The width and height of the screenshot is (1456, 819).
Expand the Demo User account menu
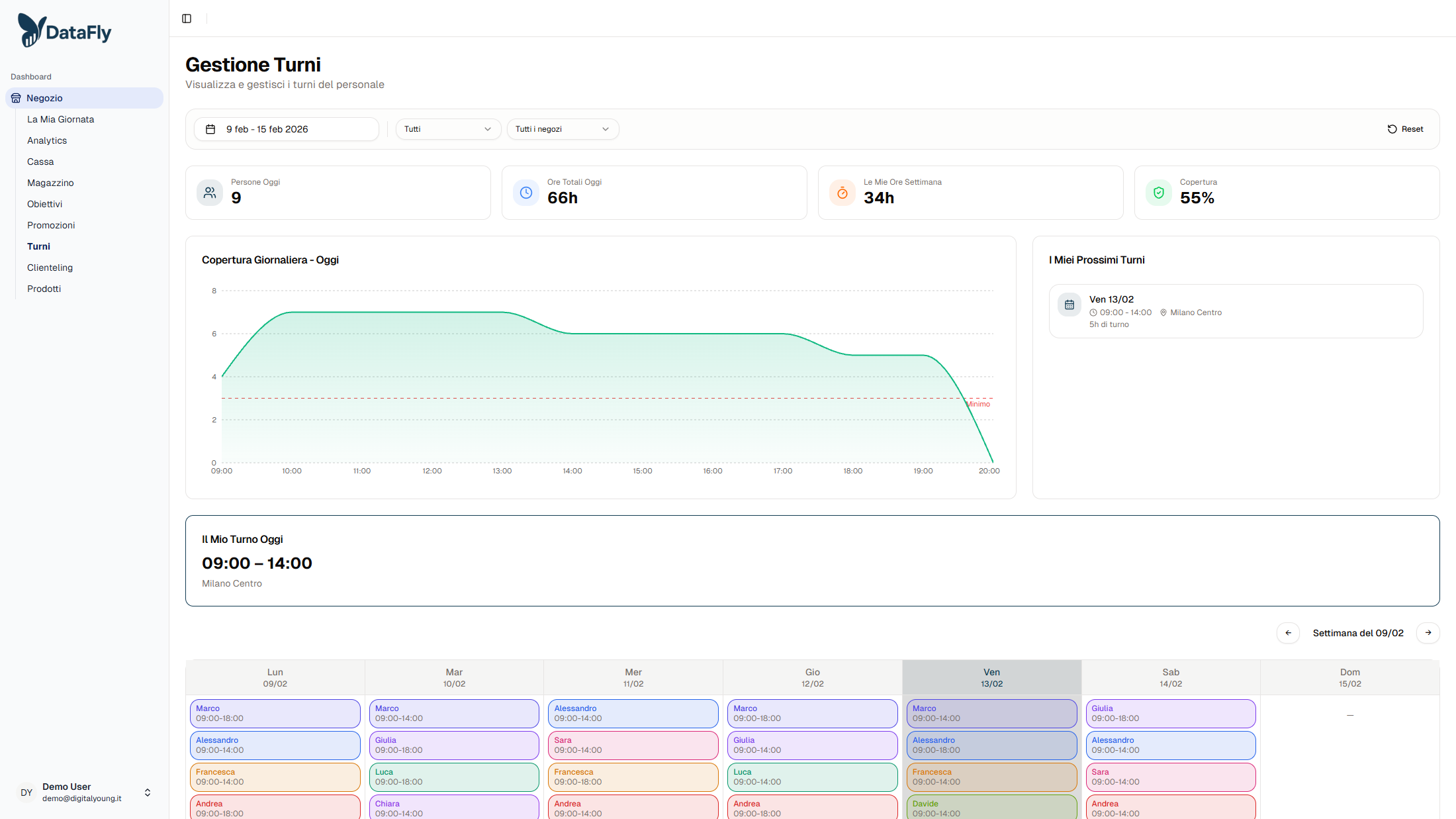(148, 793)
